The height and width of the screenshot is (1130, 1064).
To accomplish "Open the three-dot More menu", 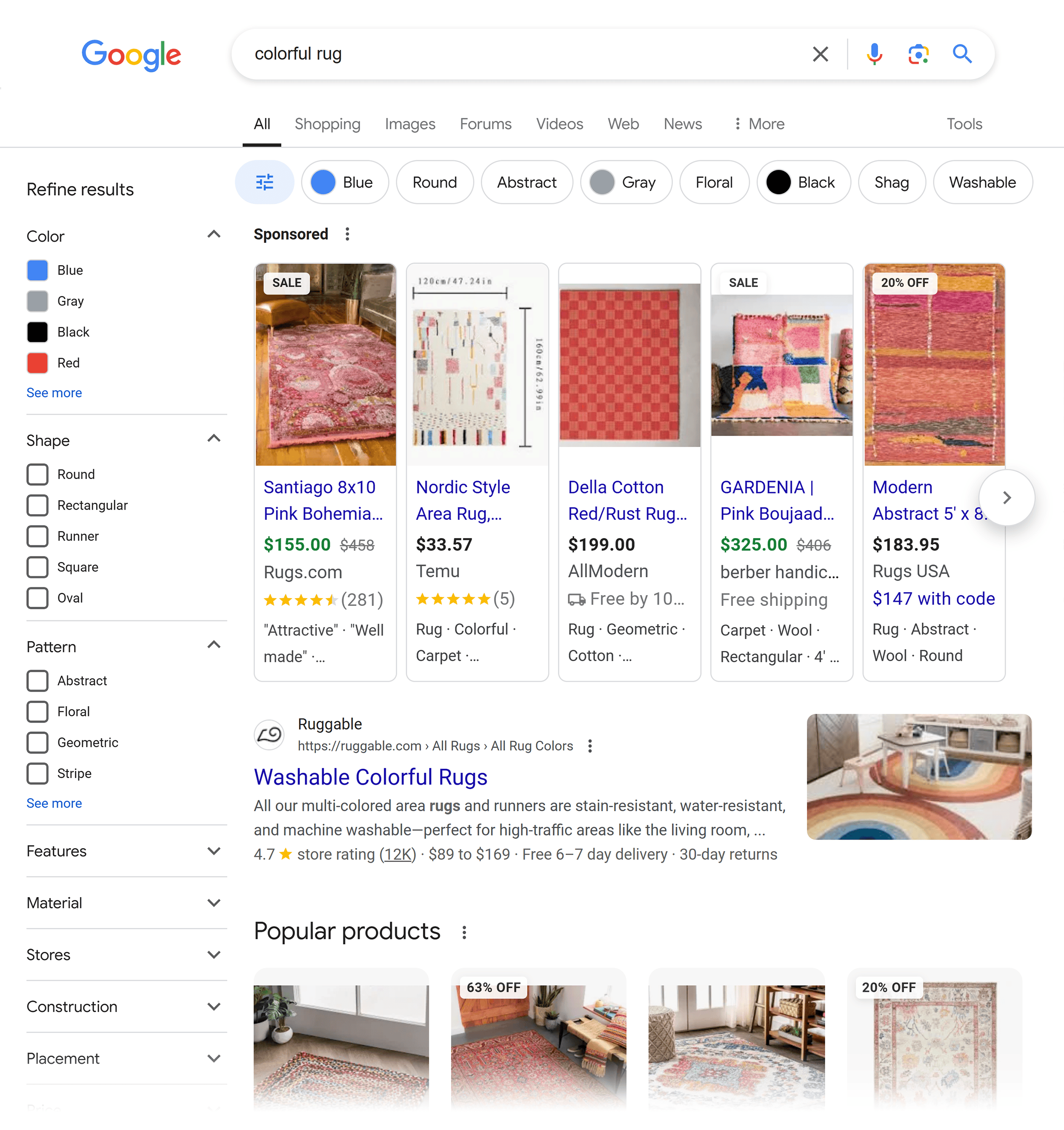I will click(759, 124).
